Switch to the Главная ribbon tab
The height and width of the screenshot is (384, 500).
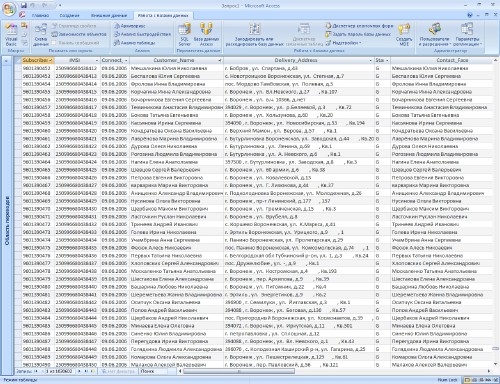point(40,15)
